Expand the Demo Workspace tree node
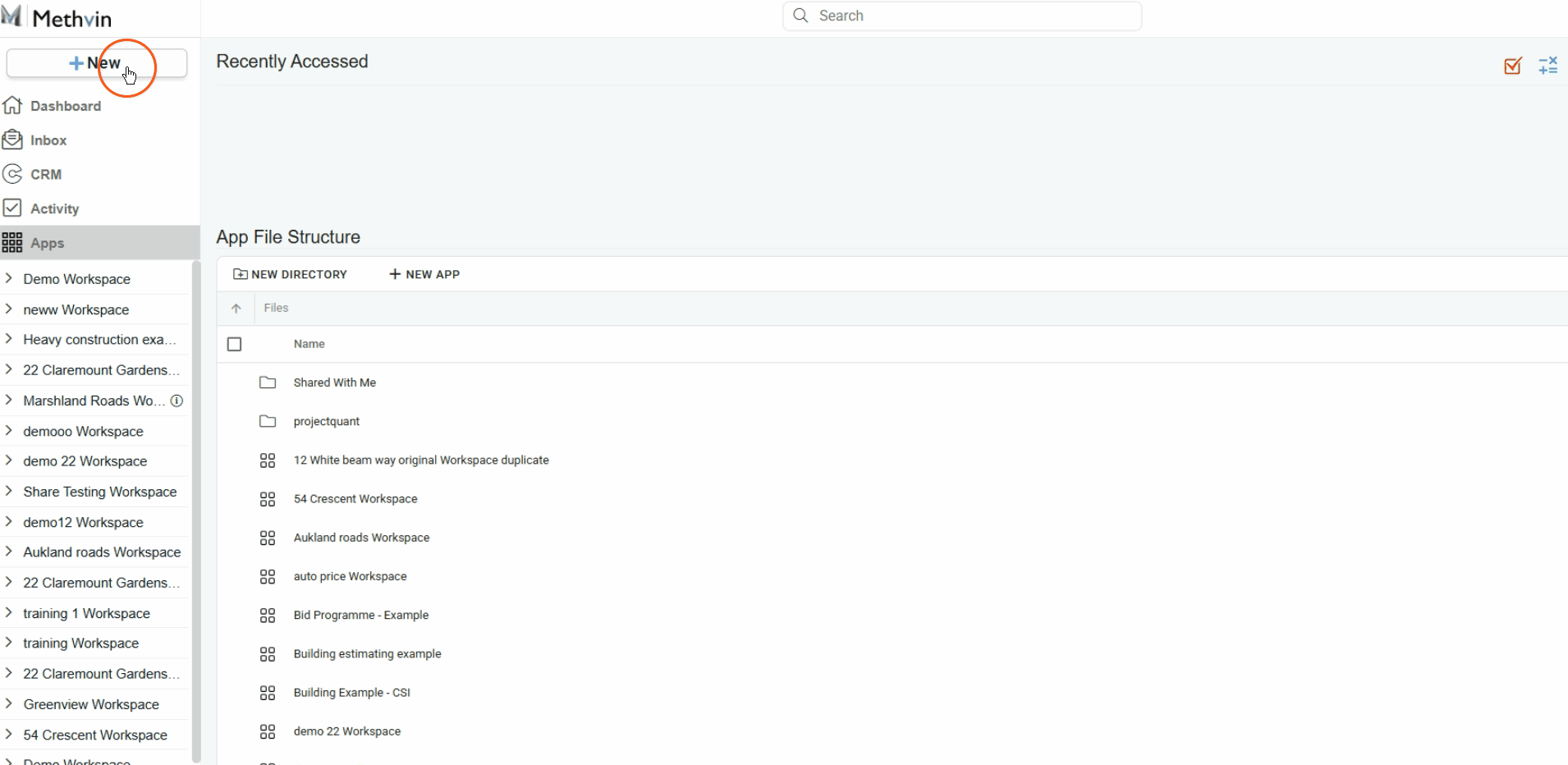This screenshot has height=765, width=1568. coord(9,278)
